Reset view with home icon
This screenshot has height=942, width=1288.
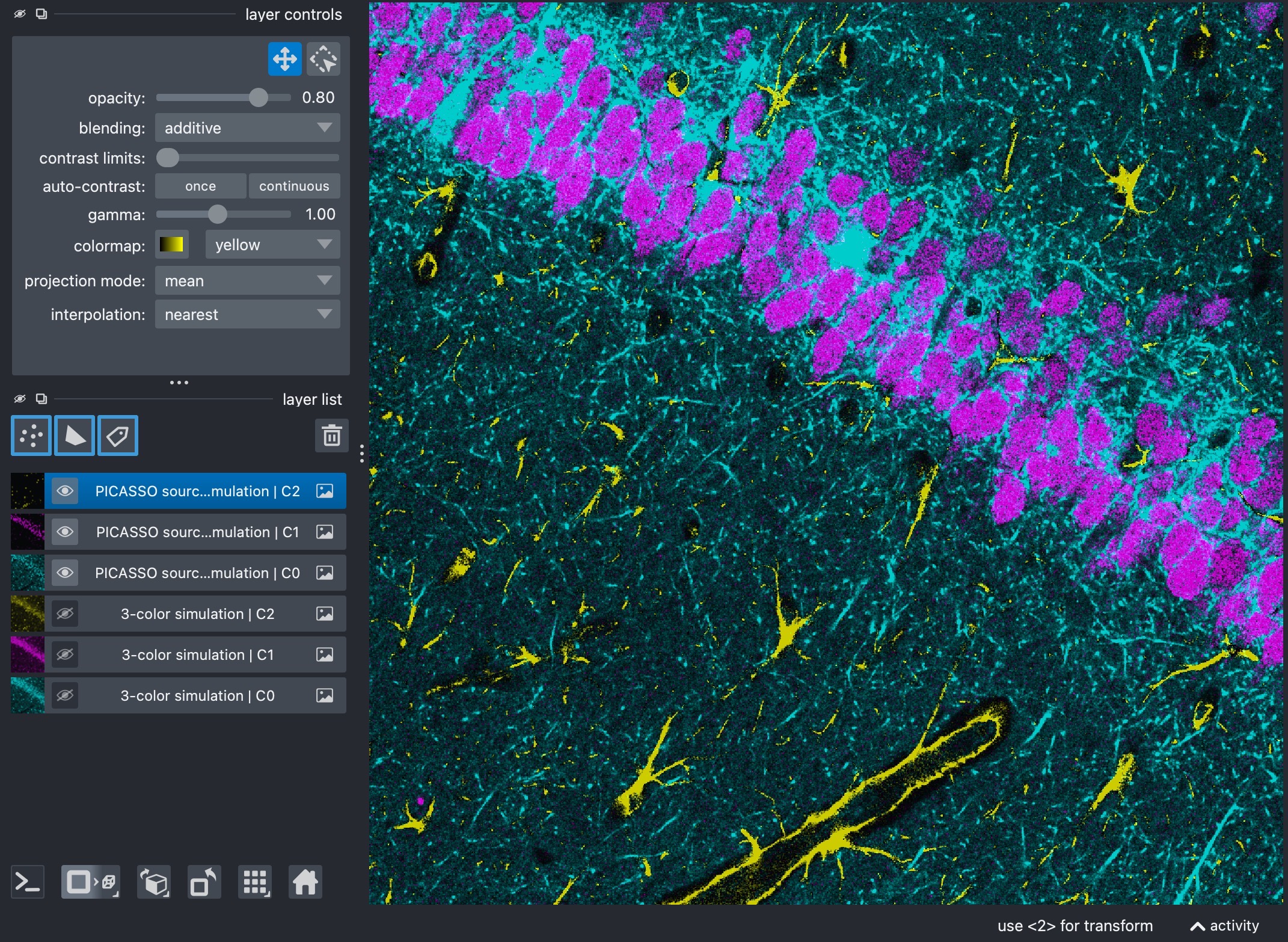point(305,882)
